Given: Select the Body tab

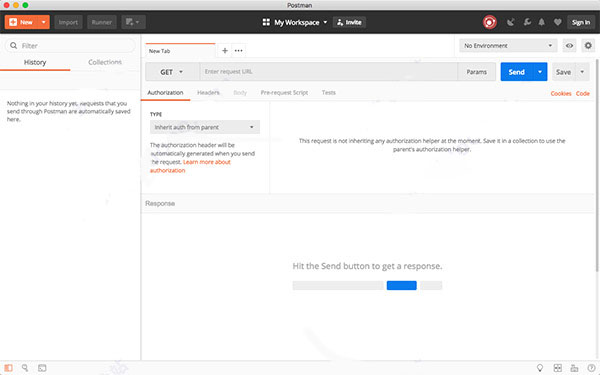Looking at the screenshot, I should coord(240,93).
